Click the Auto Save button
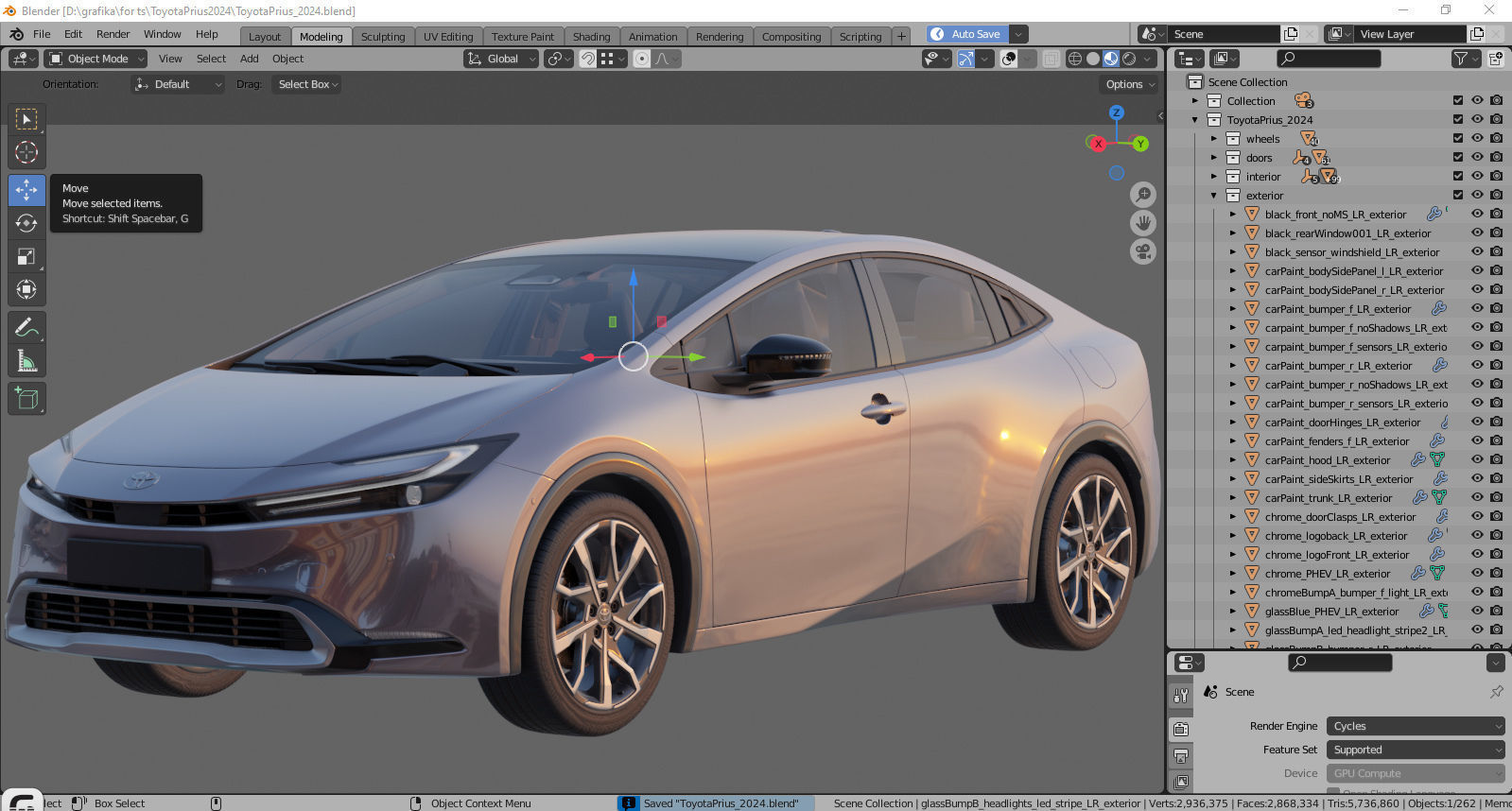1512x811 pixels. (967, 34)
